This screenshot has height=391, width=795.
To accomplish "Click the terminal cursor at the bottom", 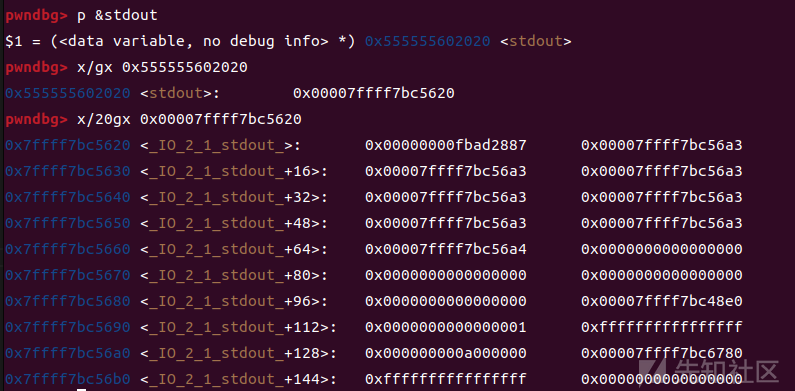I will point(82,389).
